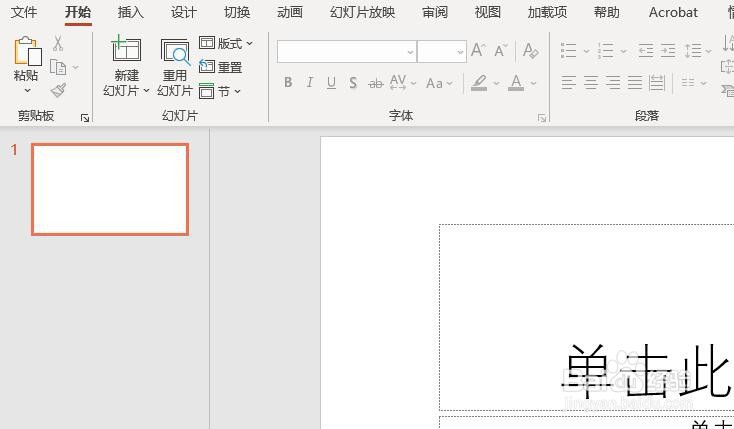734x429 pixels.
Task: Switch to the 设计 tab
Action: (184, 12)
